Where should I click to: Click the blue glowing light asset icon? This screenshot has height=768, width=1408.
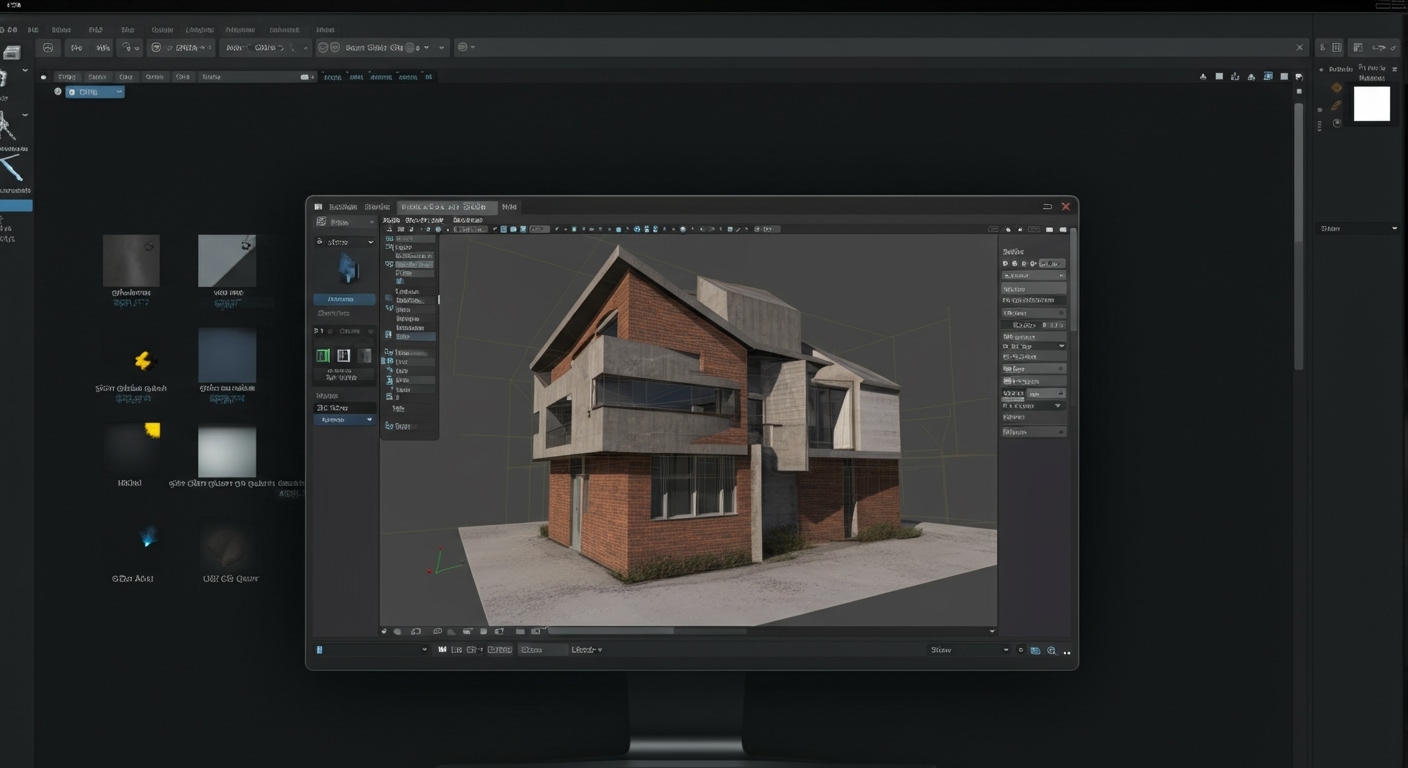149,538
